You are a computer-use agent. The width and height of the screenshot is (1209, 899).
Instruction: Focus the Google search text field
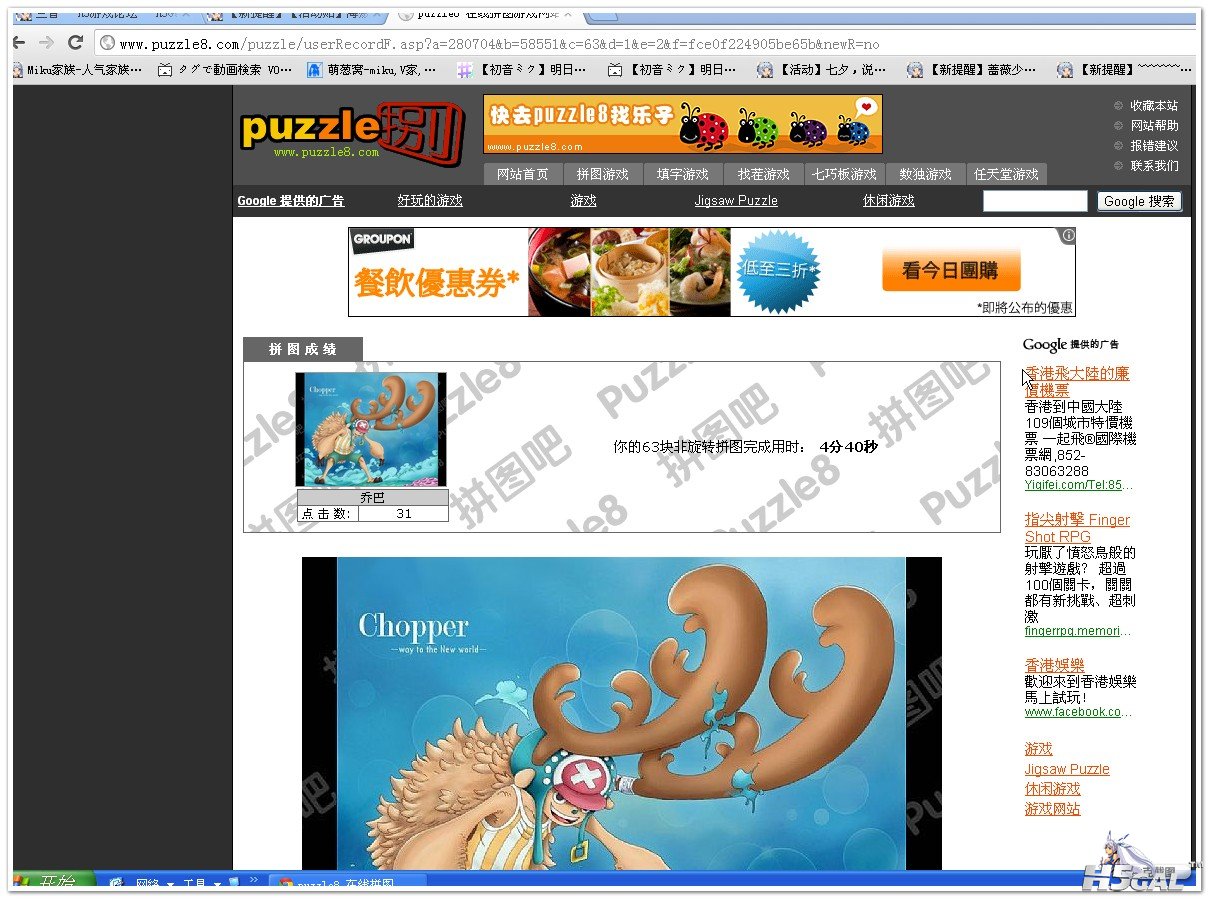pos(1034,201)
